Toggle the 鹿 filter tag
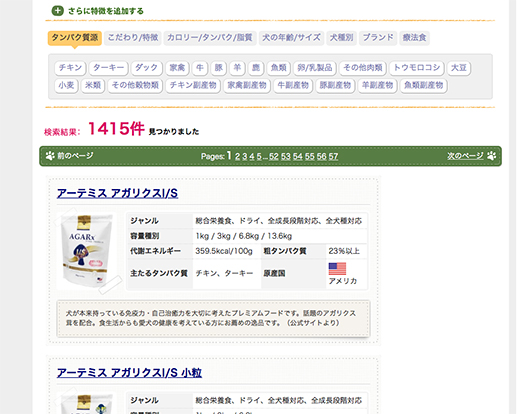The image size is (518, 414). pyautogui.click(x=256, y=68)
